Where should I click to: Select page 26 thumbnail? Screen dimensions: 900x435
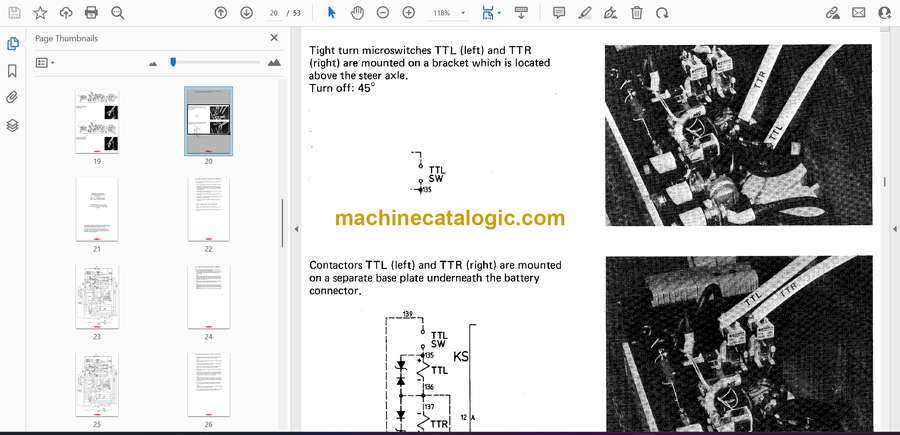pos(208,384)
